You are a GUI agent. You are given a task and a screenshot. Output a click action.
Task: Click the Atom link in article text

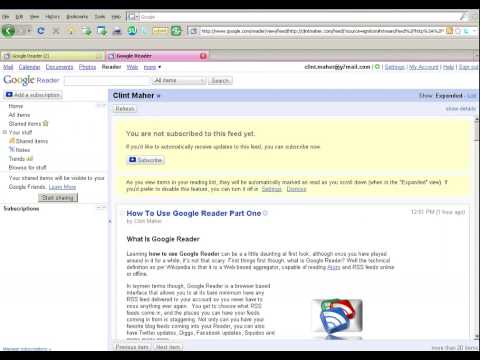334,267
